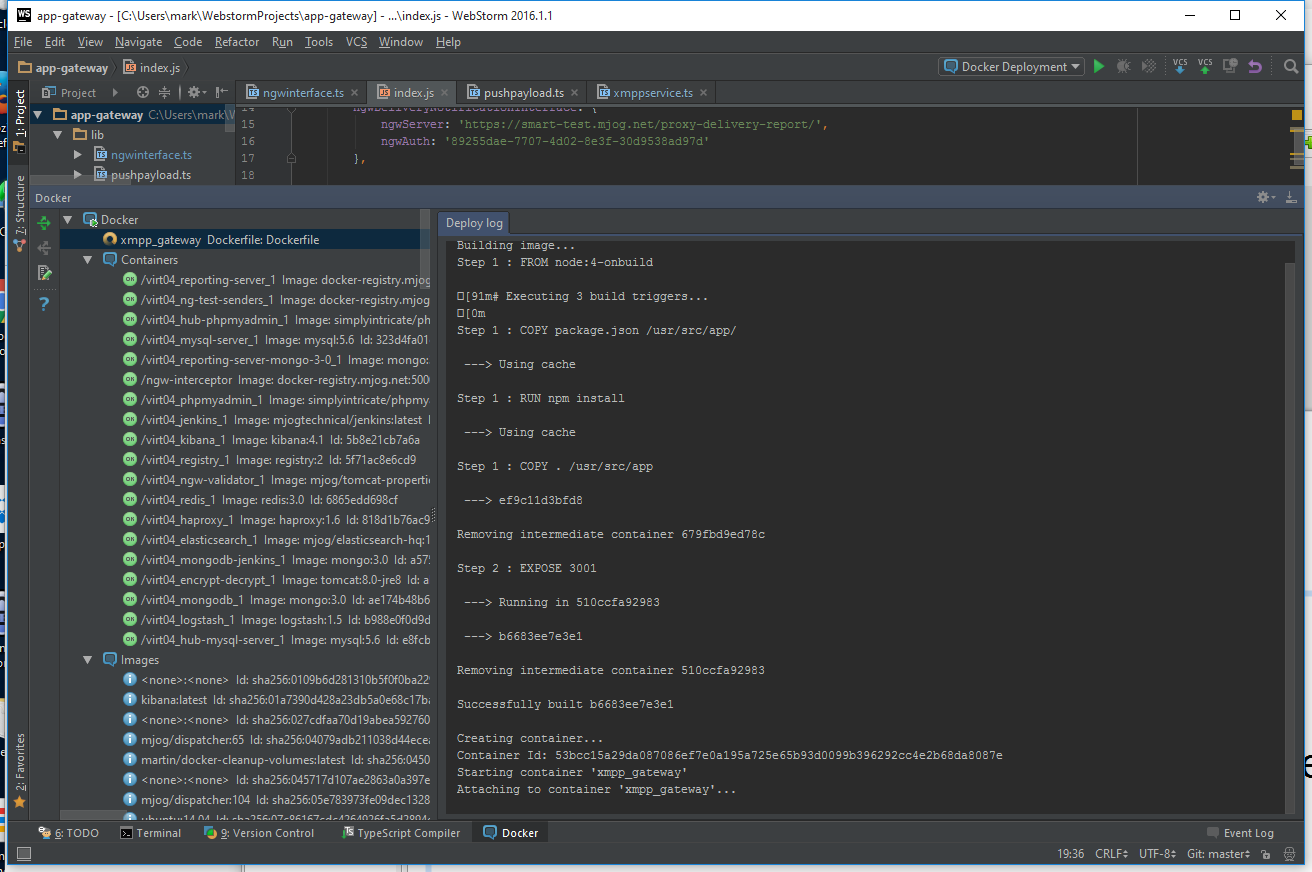This screenshot has width=1312, height=872.
Task: Open the Refactor menu
Action: point(237,42)
